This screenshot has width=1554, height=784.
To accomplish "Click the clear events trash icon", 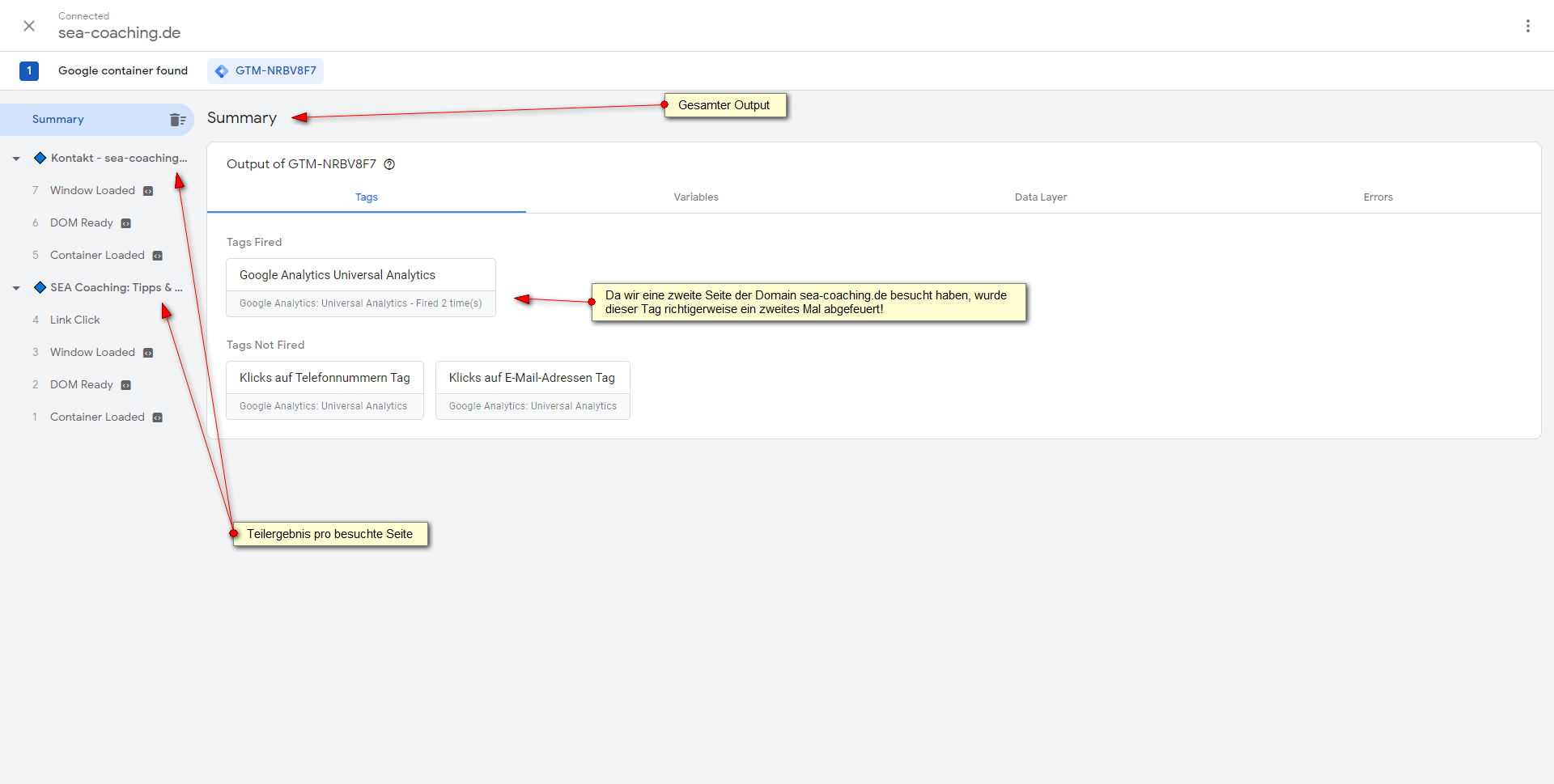I will click(x=178, y=120).
